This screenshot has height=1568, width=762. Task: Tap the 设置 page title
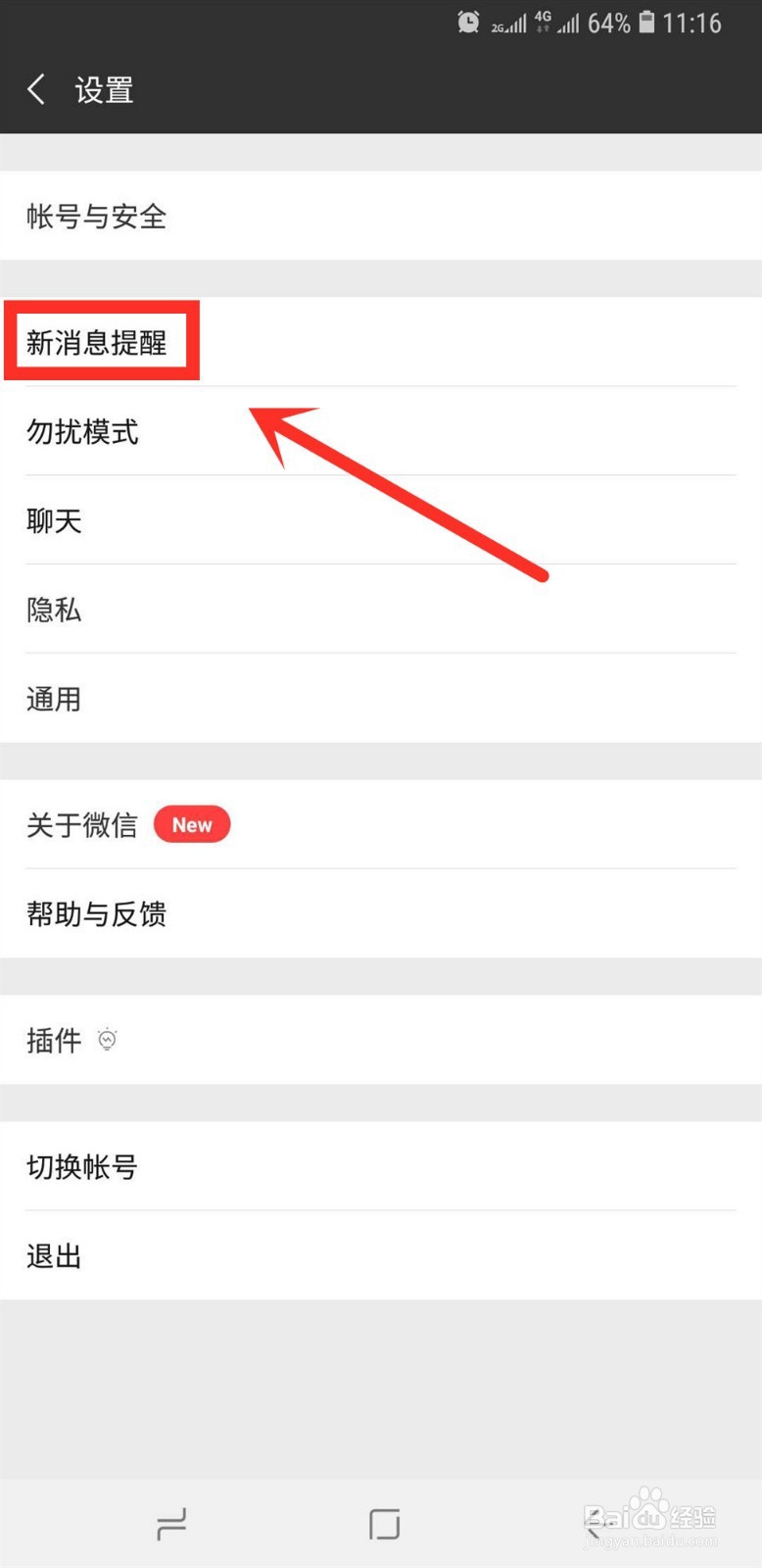104,90
